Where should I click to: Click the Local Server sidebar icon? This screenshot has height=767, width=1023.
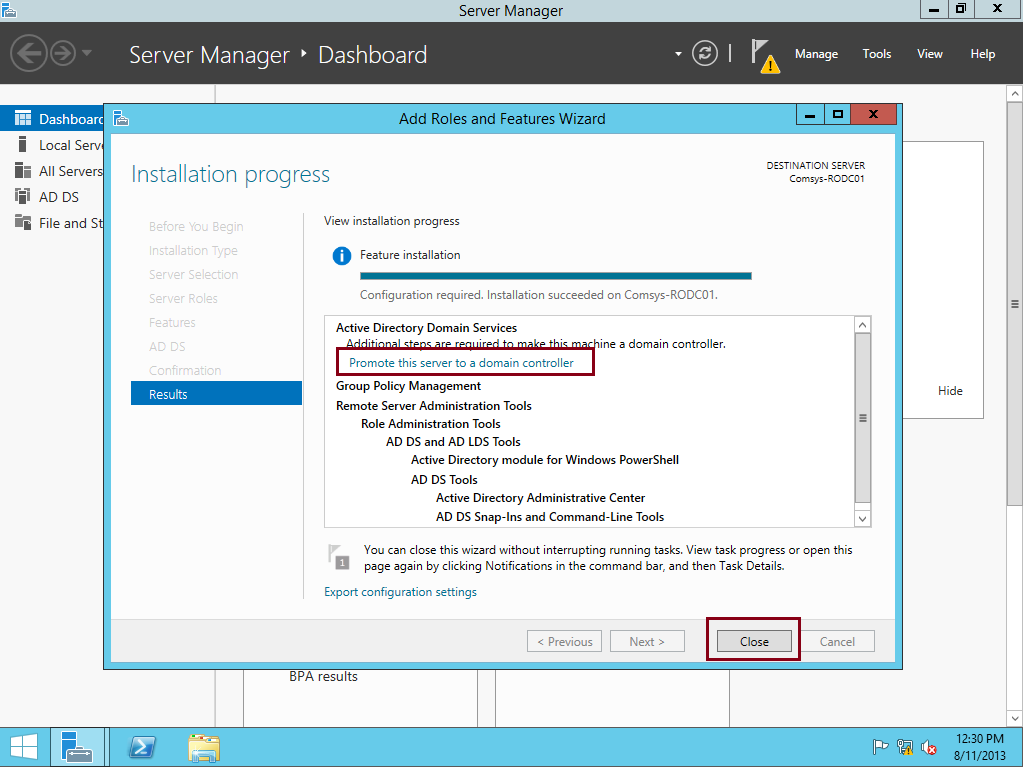tap(23, 144)
